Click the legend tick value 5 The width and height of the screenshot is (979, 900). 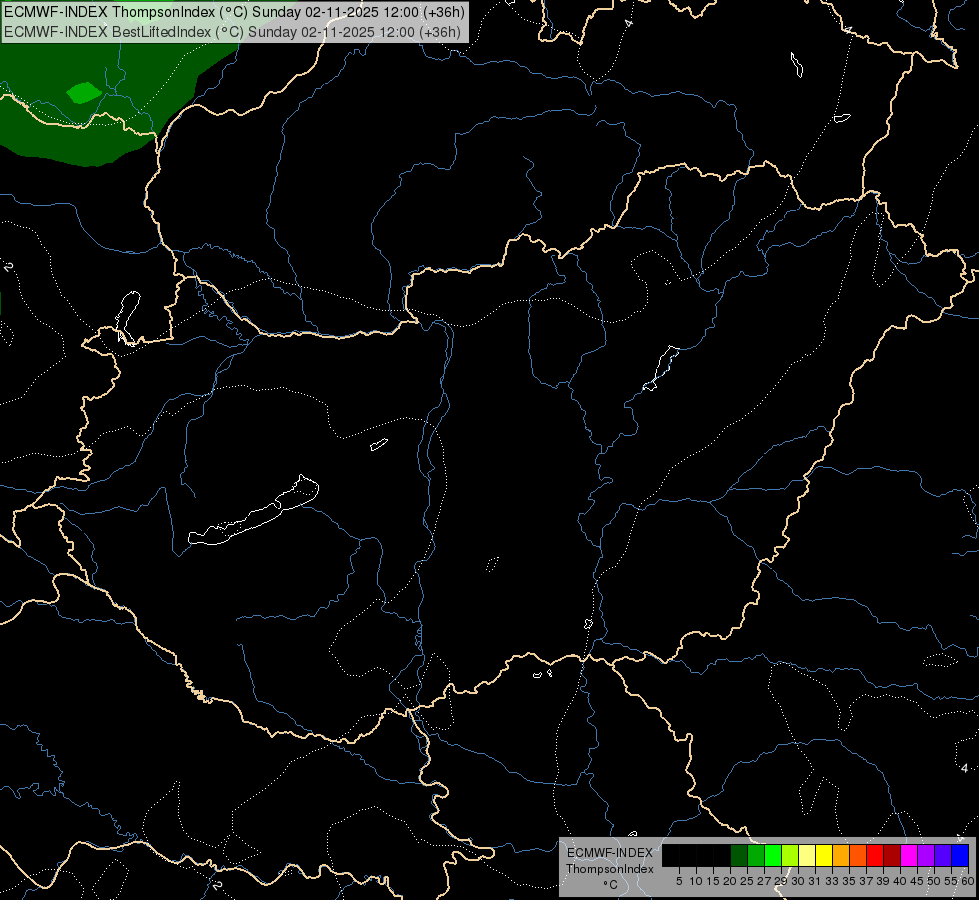pyautogui.click(x=679, y=881)
